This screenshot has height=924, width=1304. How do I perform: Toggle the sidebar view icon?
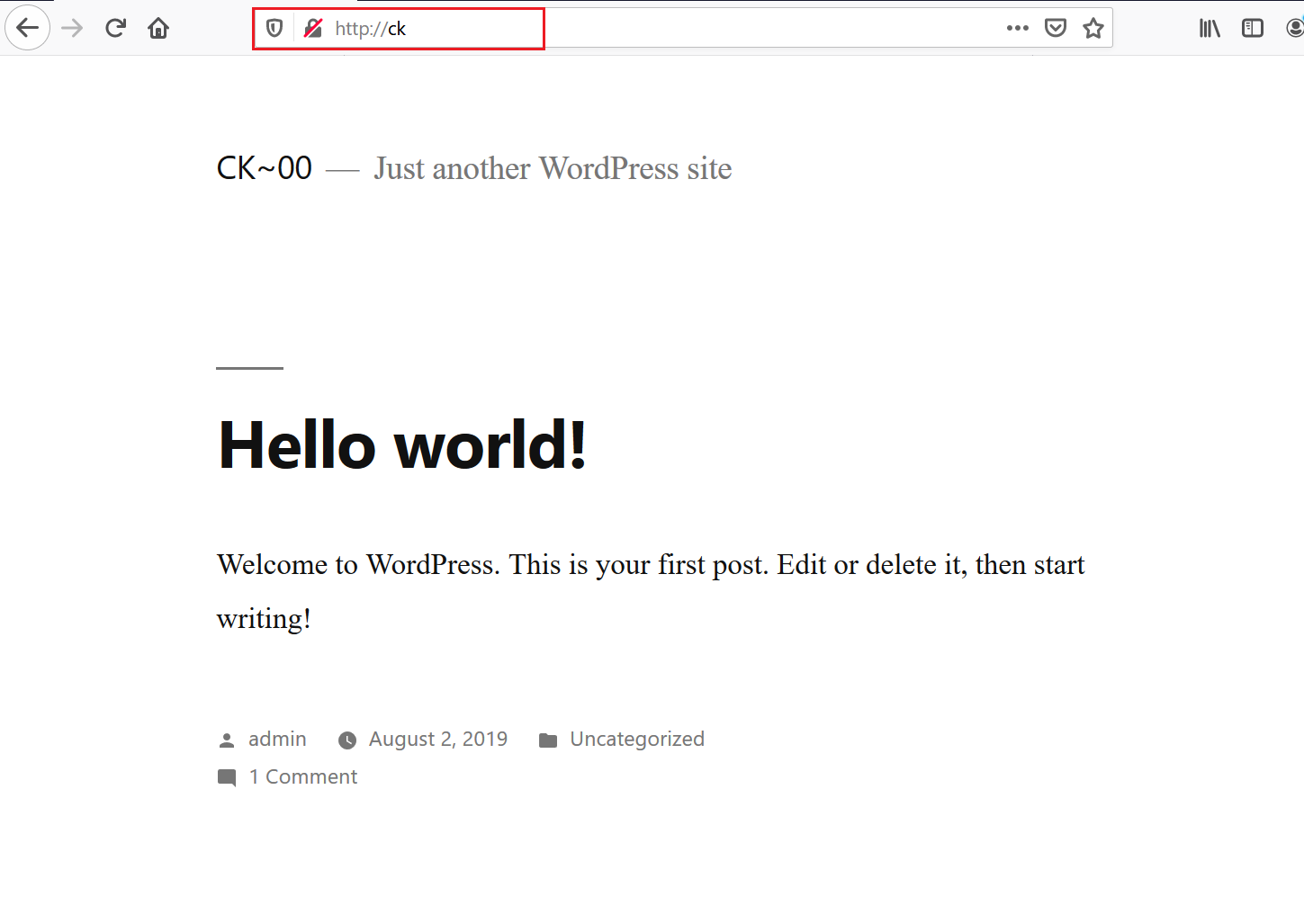pyautogui.click(x=1253, y=28)
